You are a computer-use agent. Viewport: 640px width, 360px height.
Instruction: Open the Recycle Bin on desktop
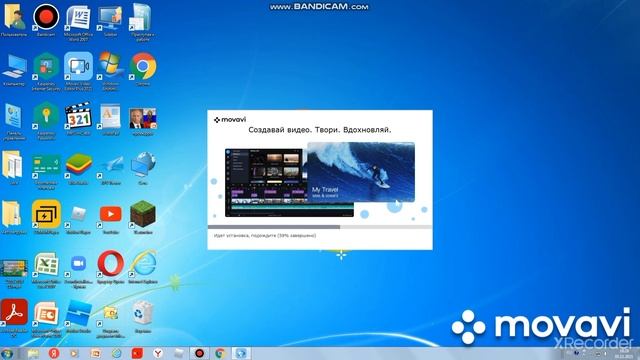[142, 313]
